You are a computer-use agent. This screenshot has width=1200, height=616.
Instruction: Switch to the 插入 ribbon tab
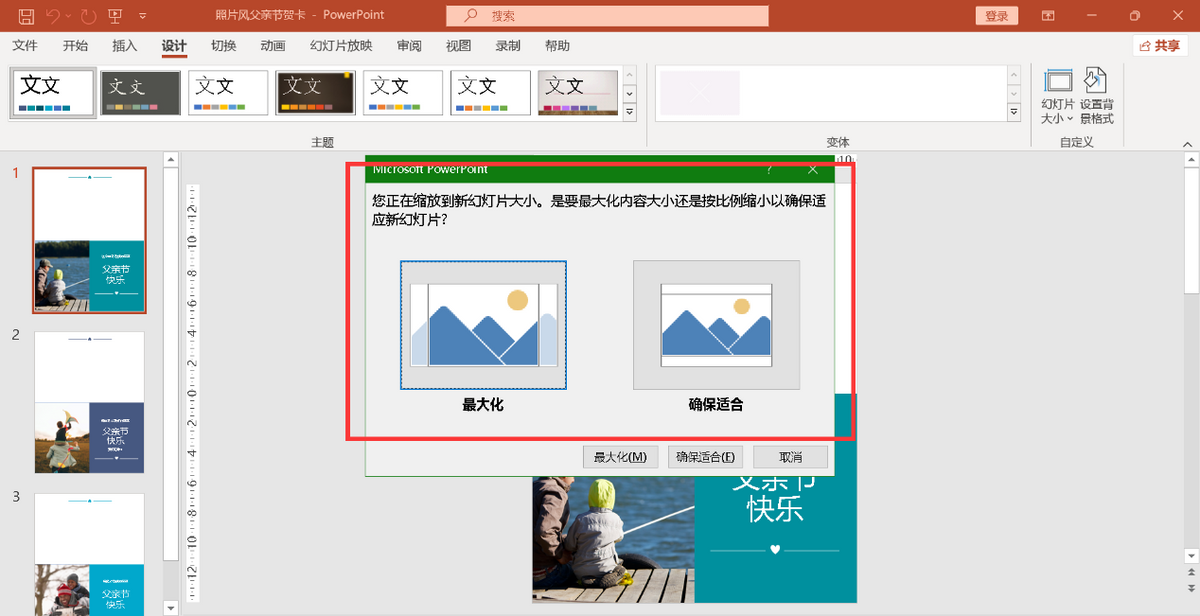(124, 45)
